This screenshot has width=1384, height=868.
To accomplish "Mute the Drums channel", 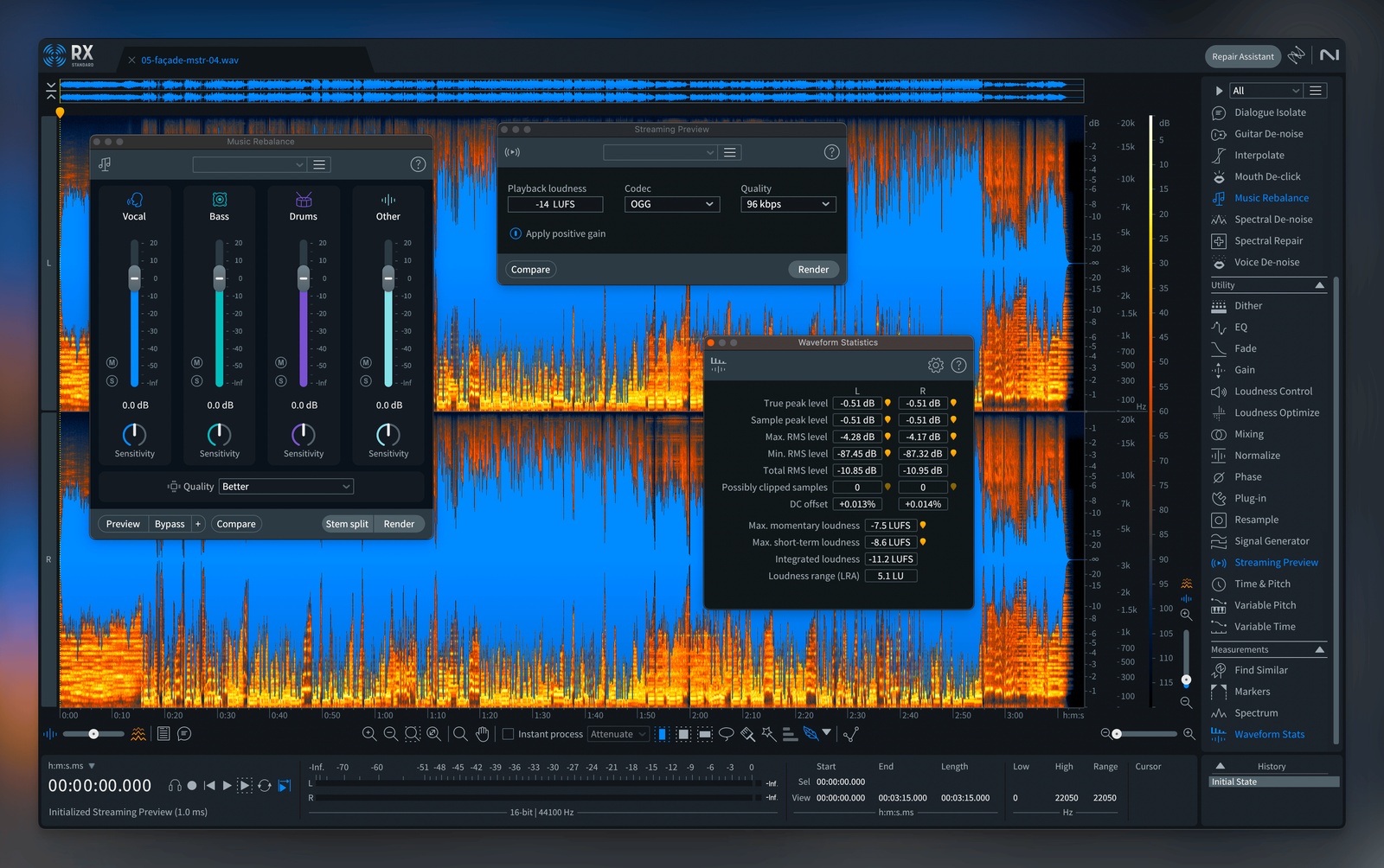I will pyautogui.click(x=280, y=362).
